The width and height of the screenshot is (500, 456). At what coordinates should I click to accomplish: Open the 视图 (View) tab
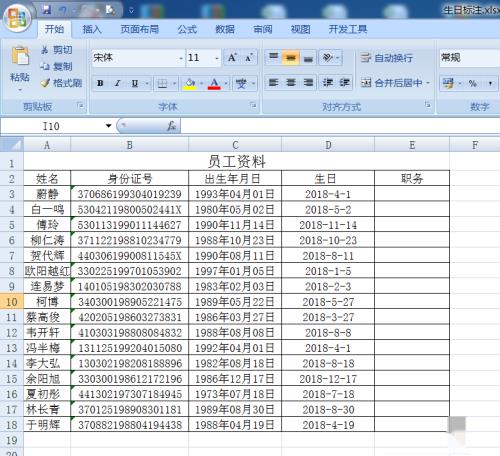(300, 29)
